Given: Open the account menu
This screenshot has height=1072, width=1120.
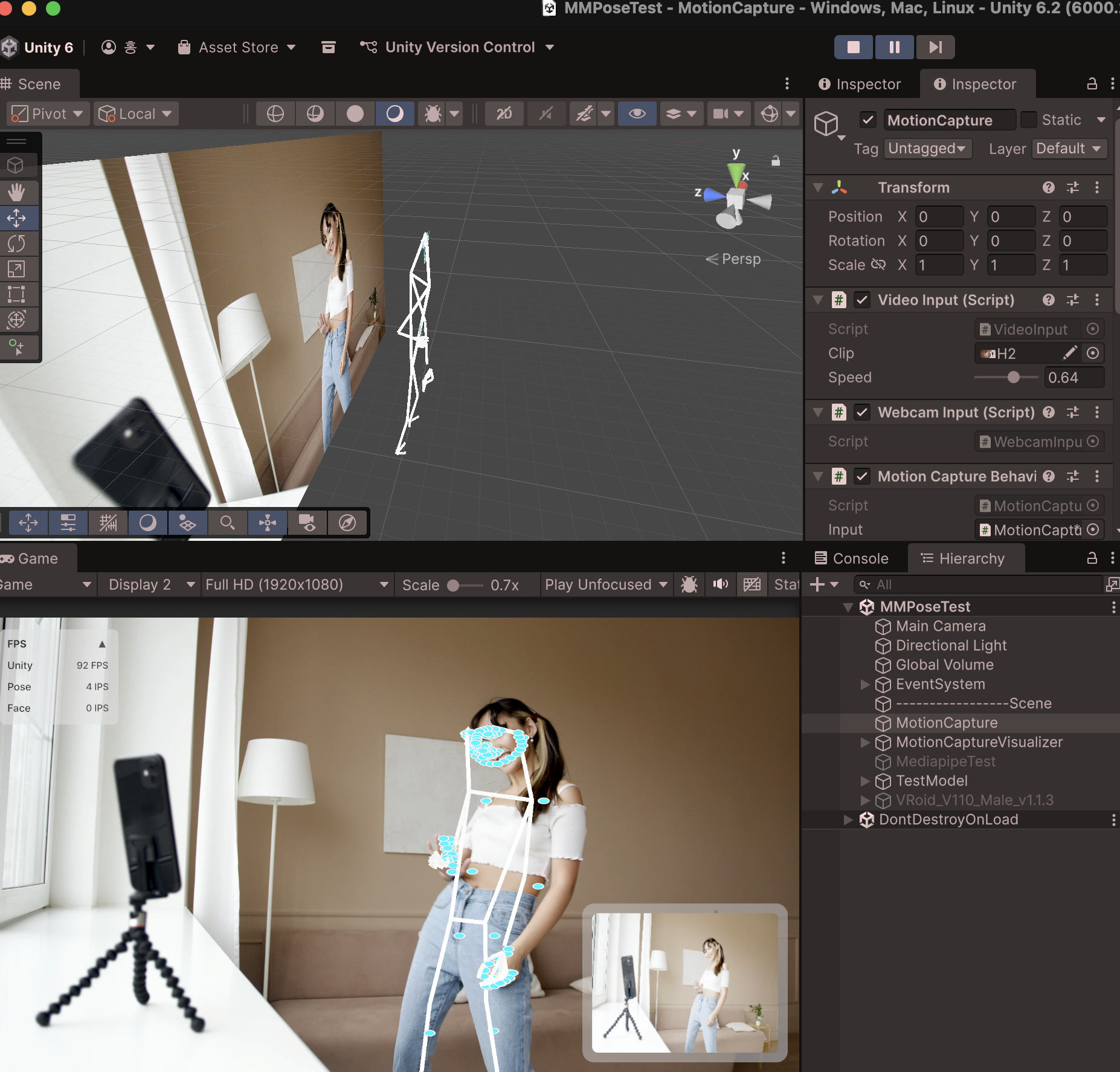Looking at the screenshot, I should click(127, 47).
